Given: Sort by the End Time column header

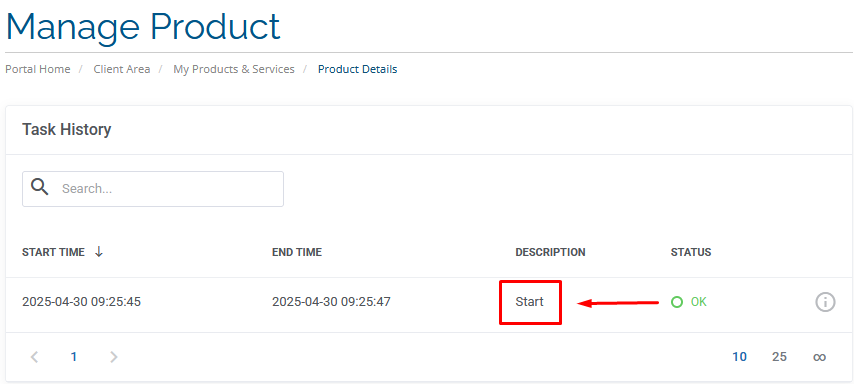Looking at the screenshot, I should pos(297,252).
